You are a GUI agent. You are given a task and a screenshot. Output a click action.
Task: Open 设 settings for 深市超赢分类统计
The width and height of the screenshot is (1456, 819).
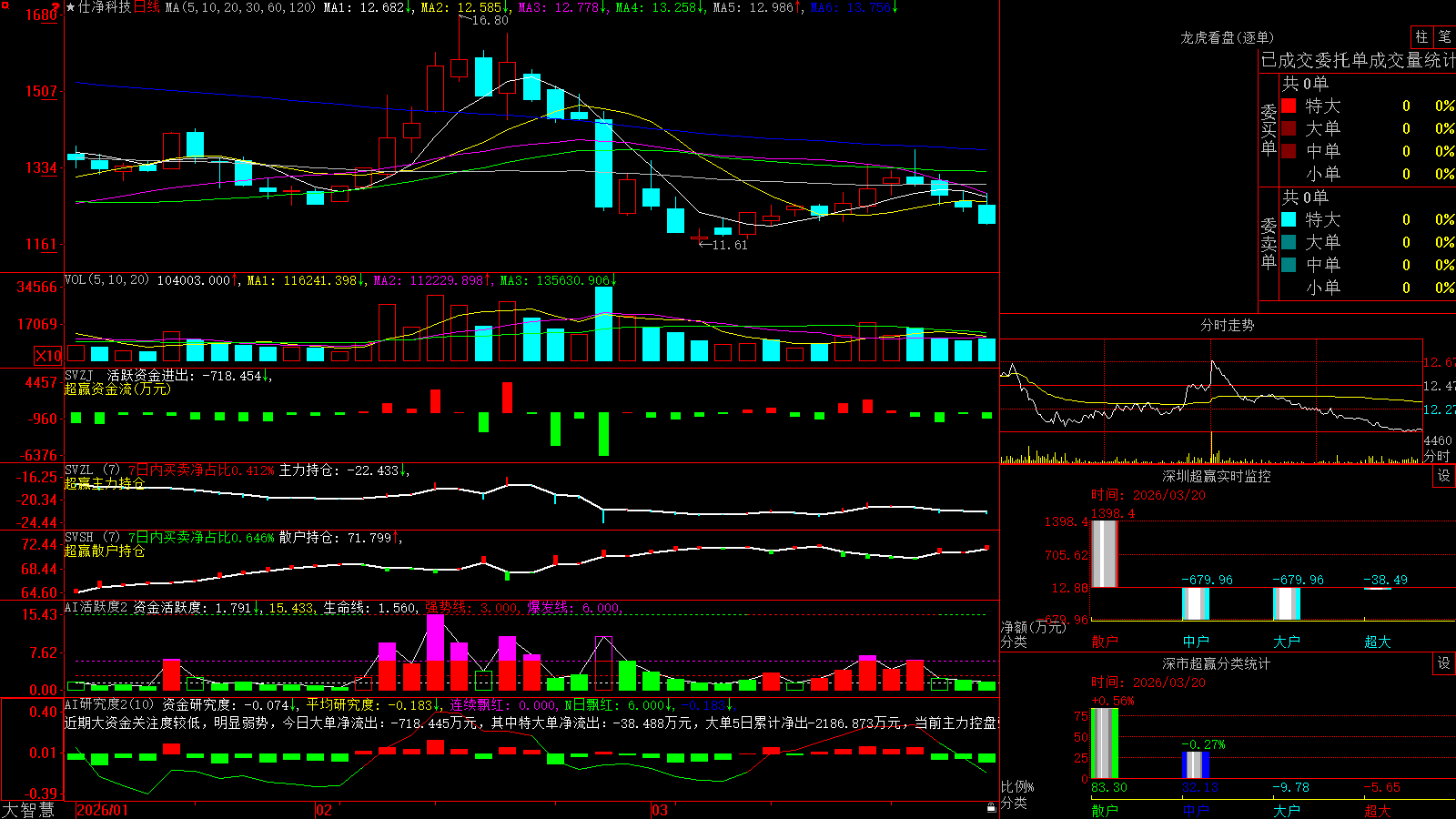pyautogui.click(x=1444, y=663)
